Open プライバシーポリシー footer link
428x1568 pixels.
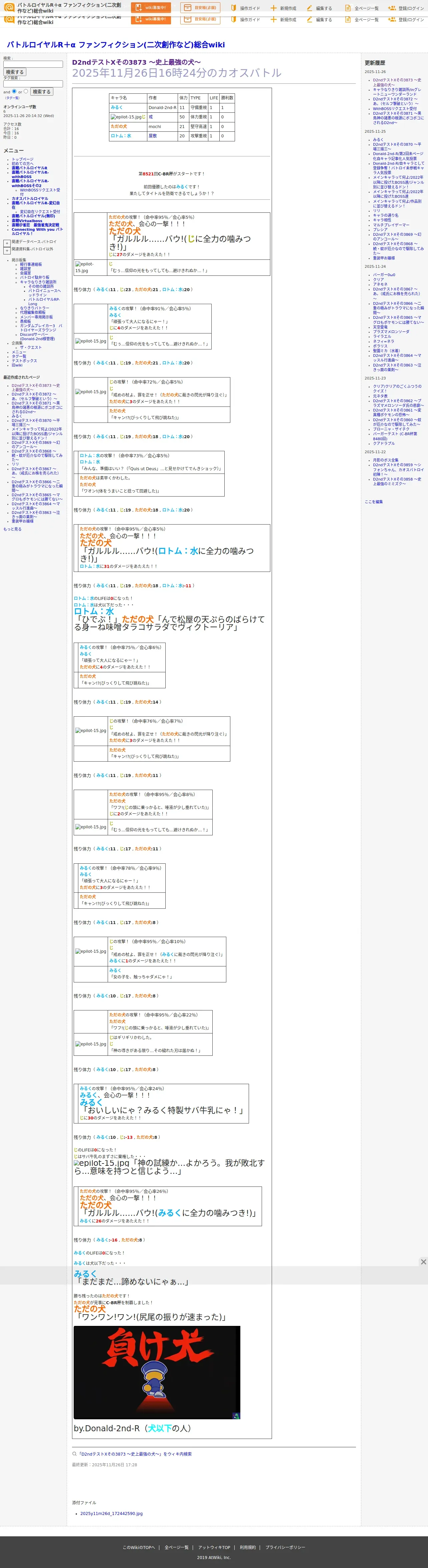coord(285,1547)
